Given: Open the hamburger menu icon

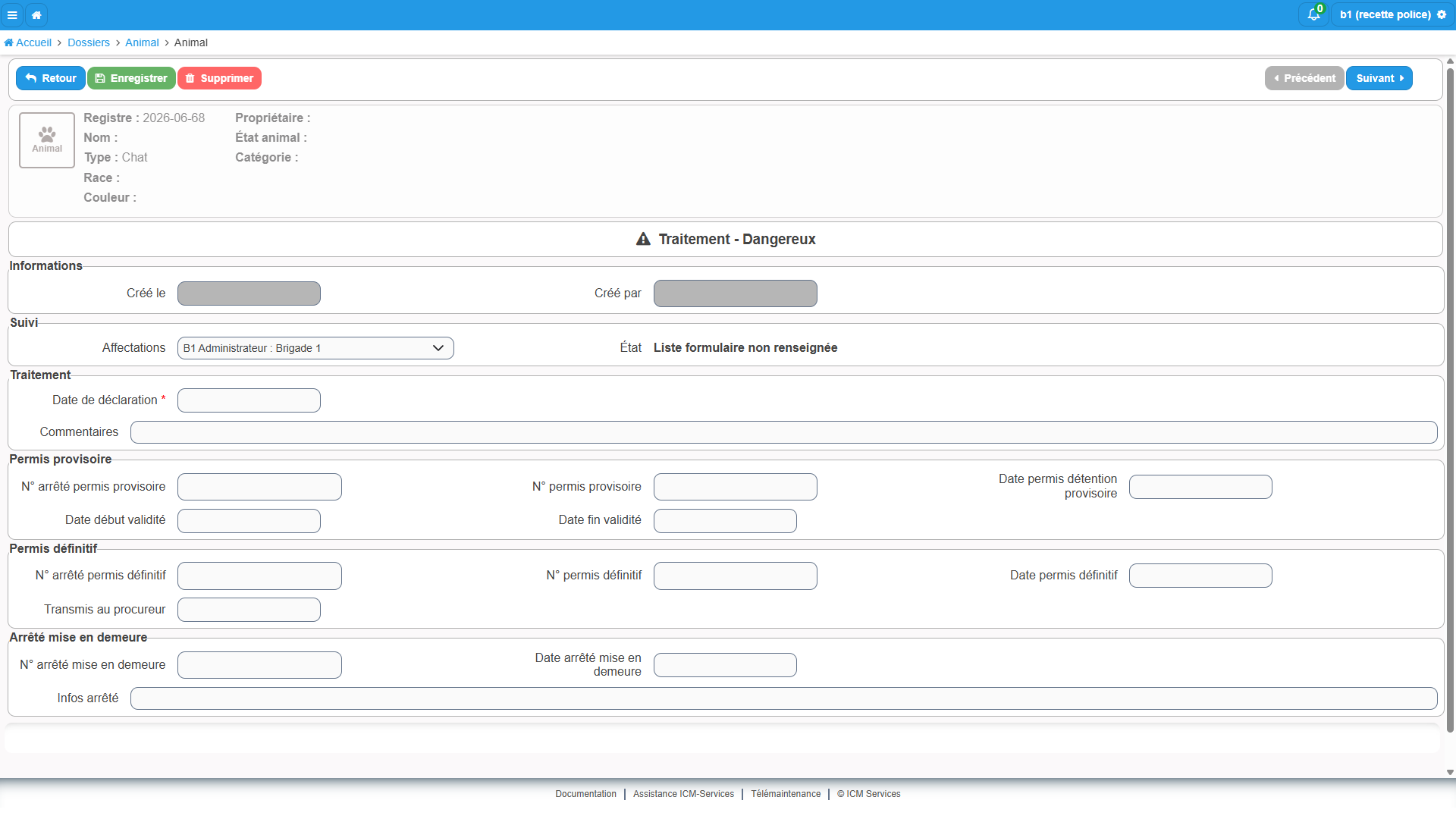Looking at the screenshot, I should coord(12,14).
